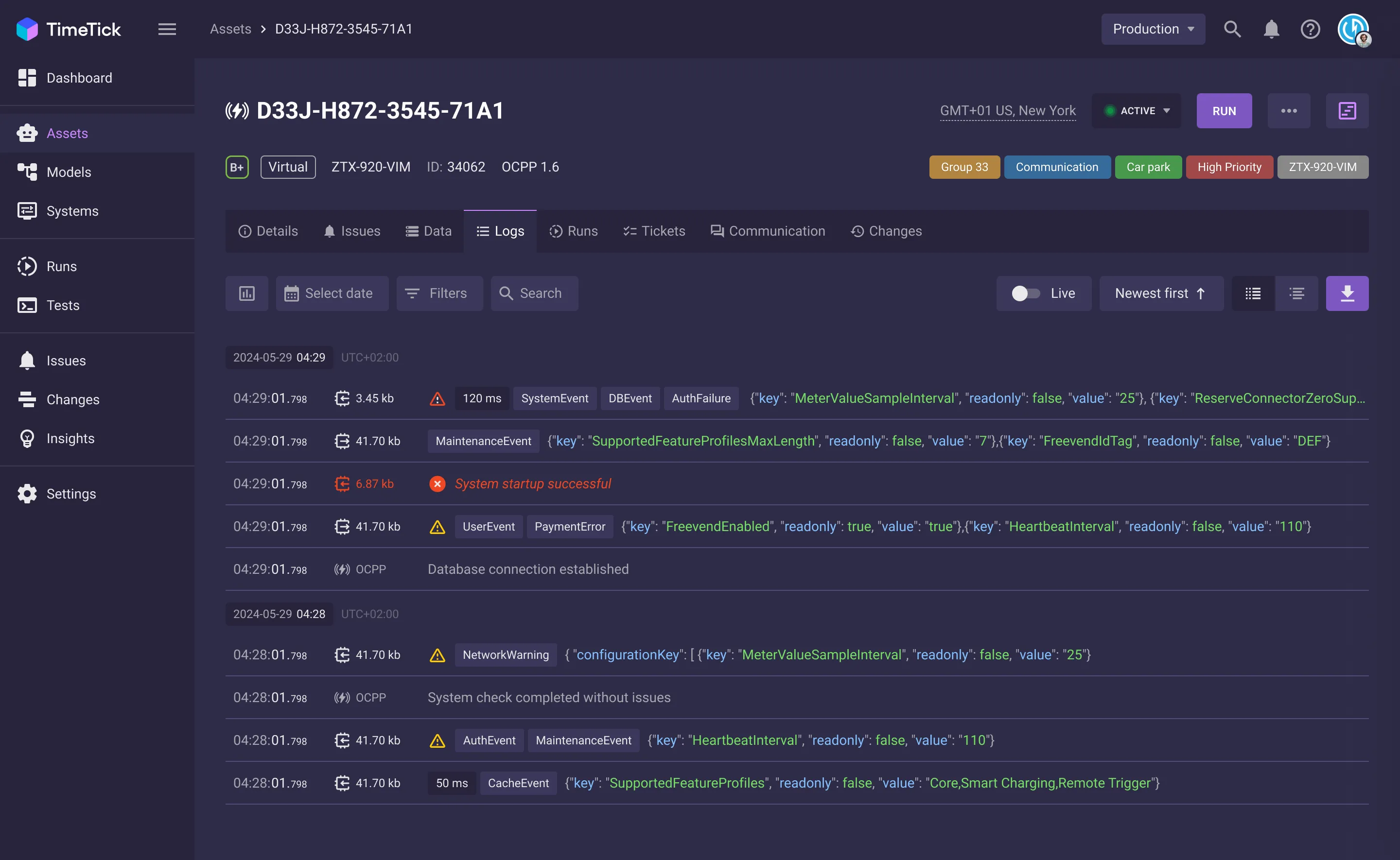This screenshot has height=860, width=1400.
Task: Click warning triangle on AuthEvent row
Action: (437, 740)
